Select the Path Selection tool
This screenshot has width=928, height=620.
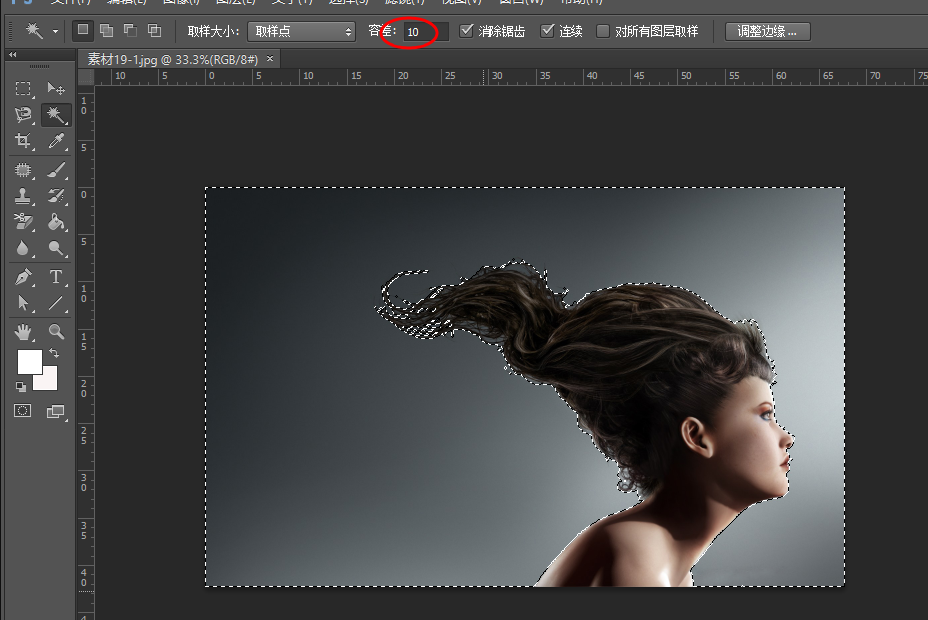tap(23, 303)
